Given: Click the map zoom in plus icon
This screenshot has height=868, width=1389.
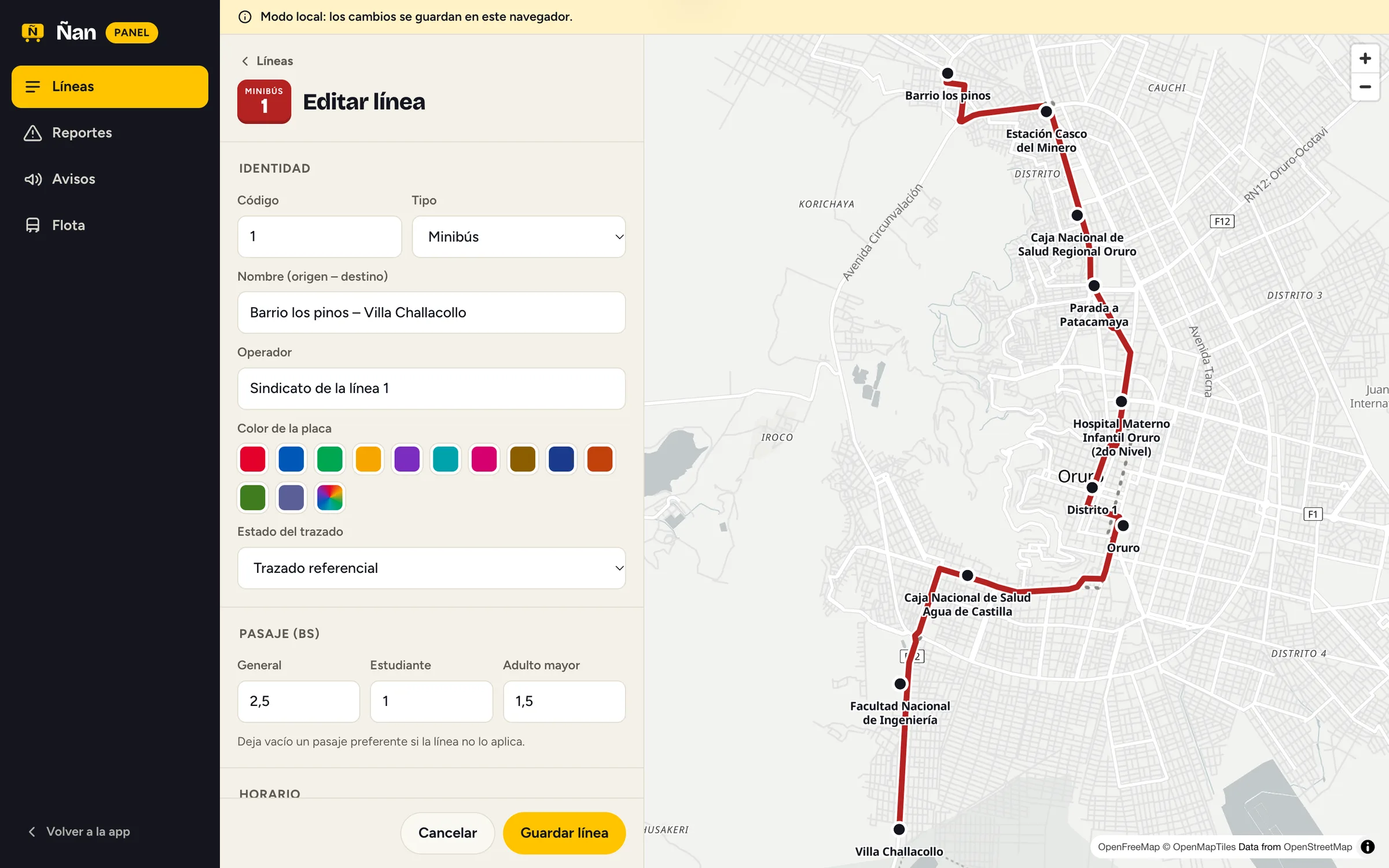Looking at the screenshot, I should (1365, 59).
